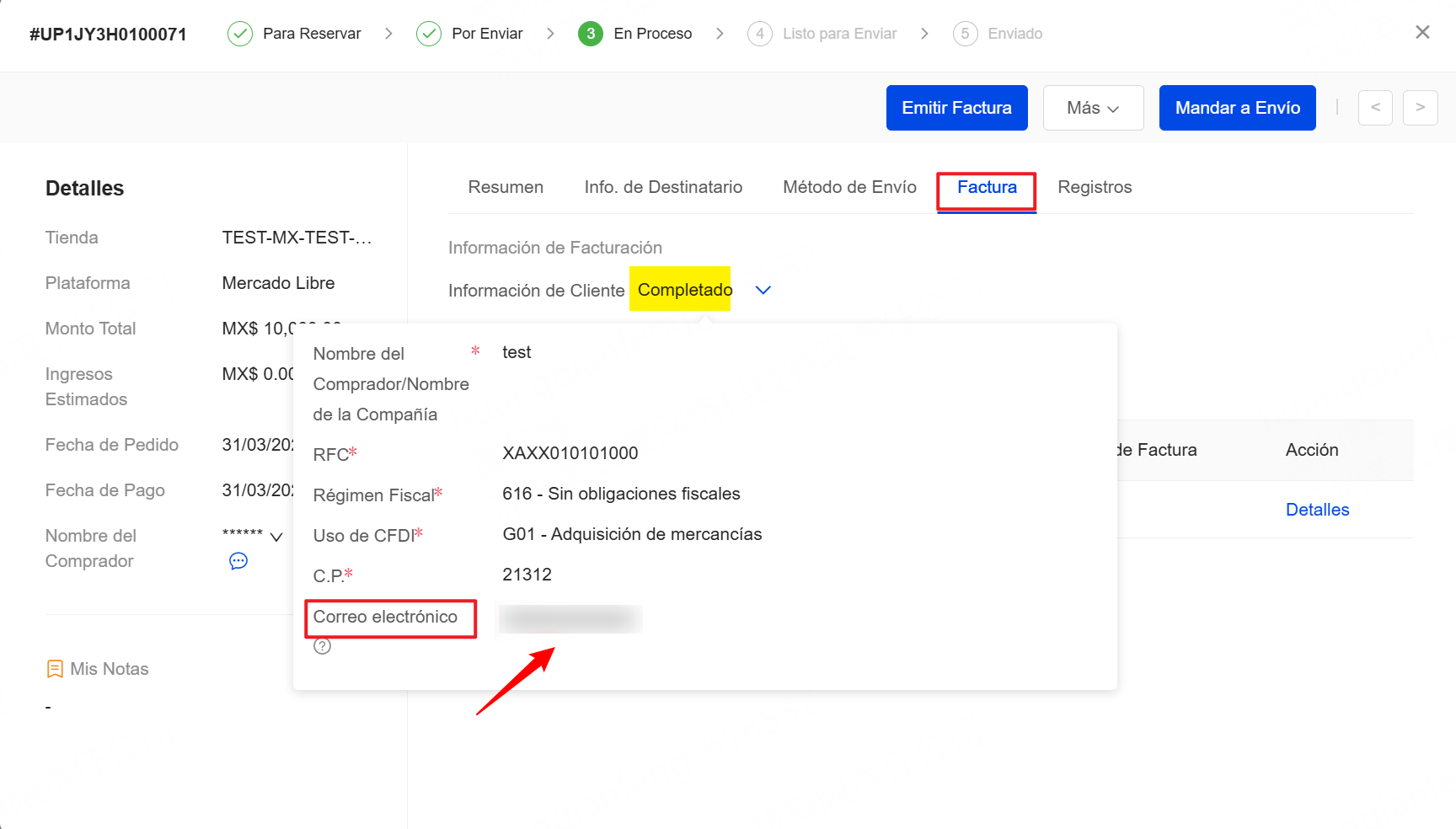This screenshot has width=1456, height=829.
Task: Click the C.P. value 21312
Action: (x=527, y=575)
